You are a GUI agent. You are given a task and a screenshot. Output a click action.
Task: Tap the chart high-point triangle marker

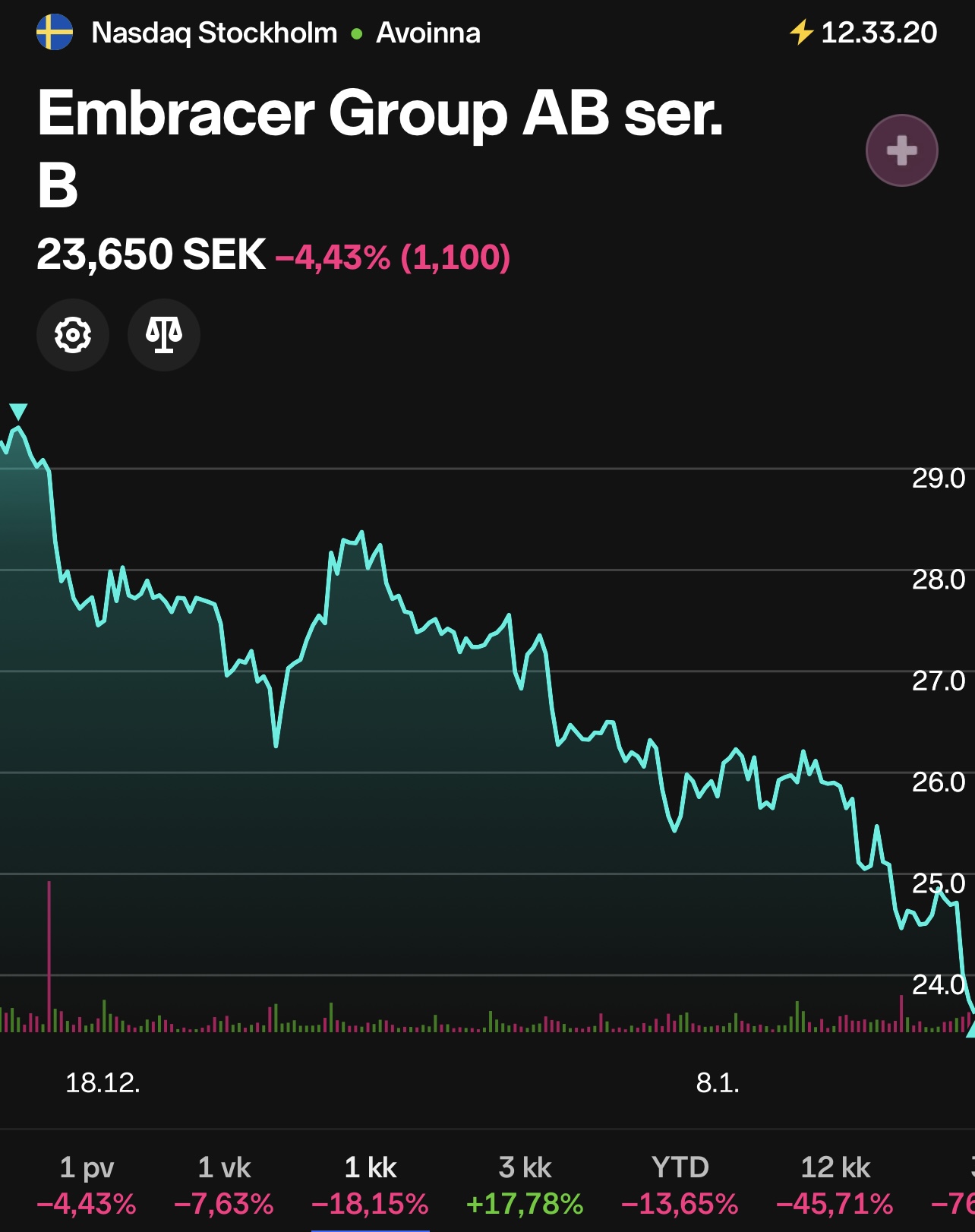(x=18, y=412)
